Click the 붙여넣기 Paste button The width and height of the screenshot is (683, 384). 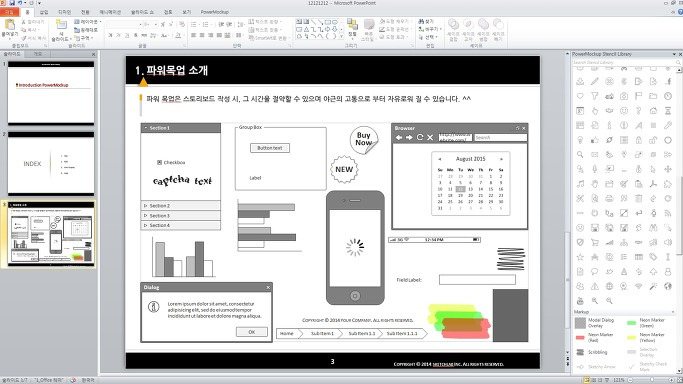click(10, 28)
